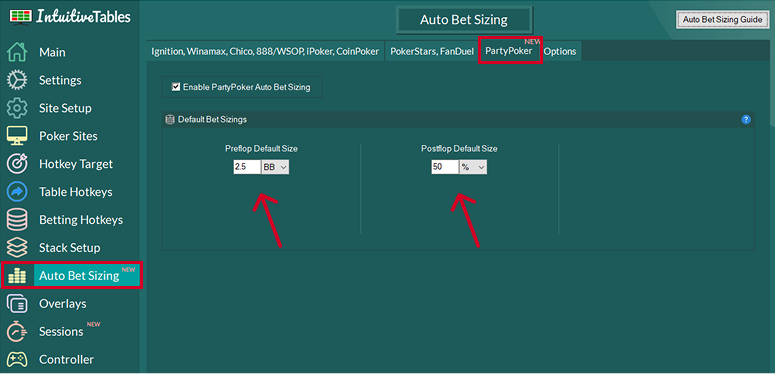The width and height of the screenshot is (775, 374).
Task: Open the Settings menu item
Action: click(x=60, y=80)
